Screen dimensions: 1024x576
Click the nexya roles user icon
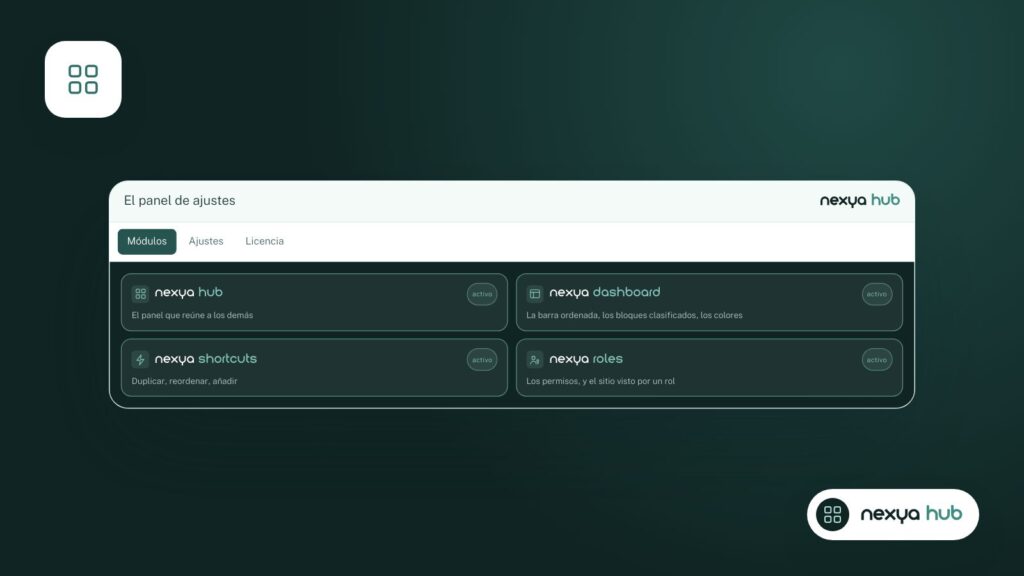pos(535,360)
